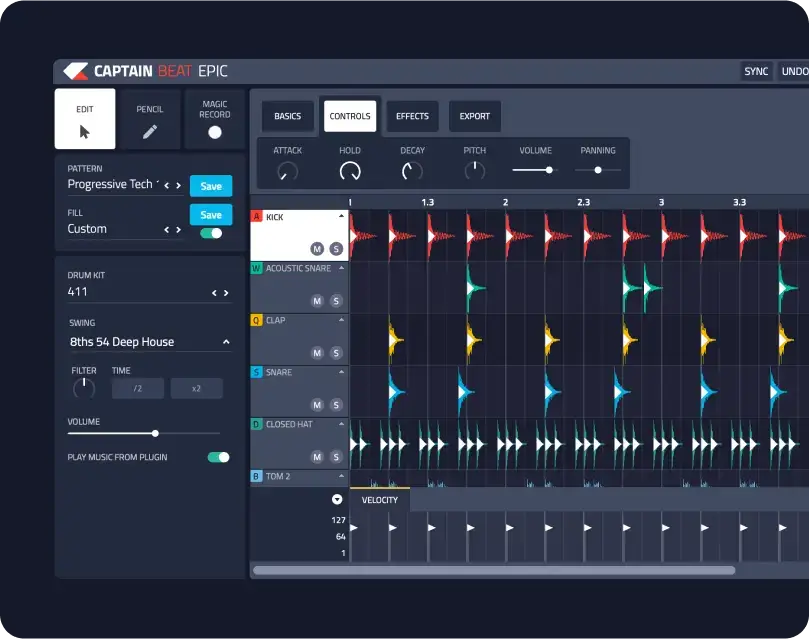Click the Hold knob
Image resolution: width=809 pixels, height=639 pixels.
coord(350,171)
